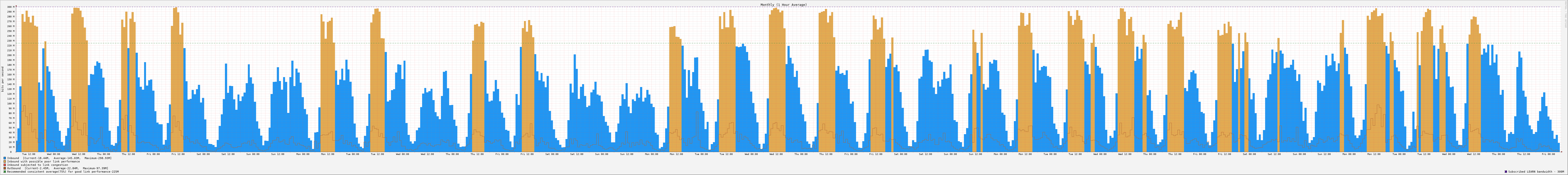
Task: Click the brown Outbound legend swatch
Action: [5, 168]
